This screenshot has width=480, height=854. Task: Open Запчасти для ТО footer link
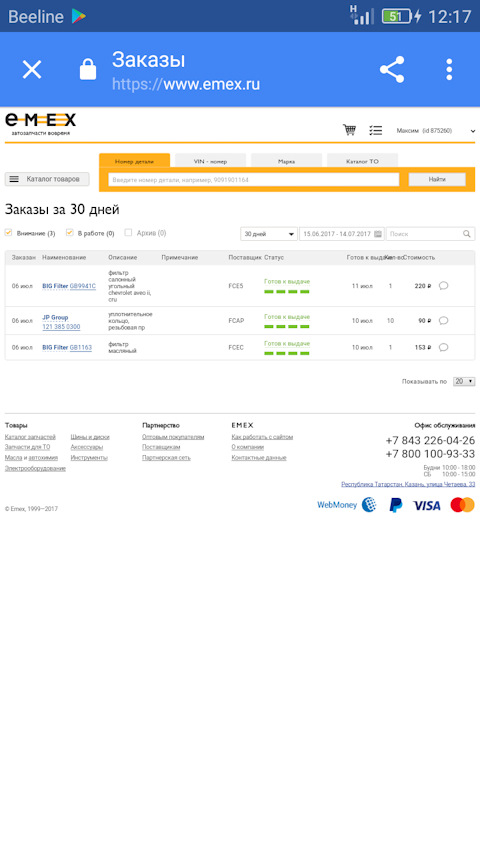[27, 447]
